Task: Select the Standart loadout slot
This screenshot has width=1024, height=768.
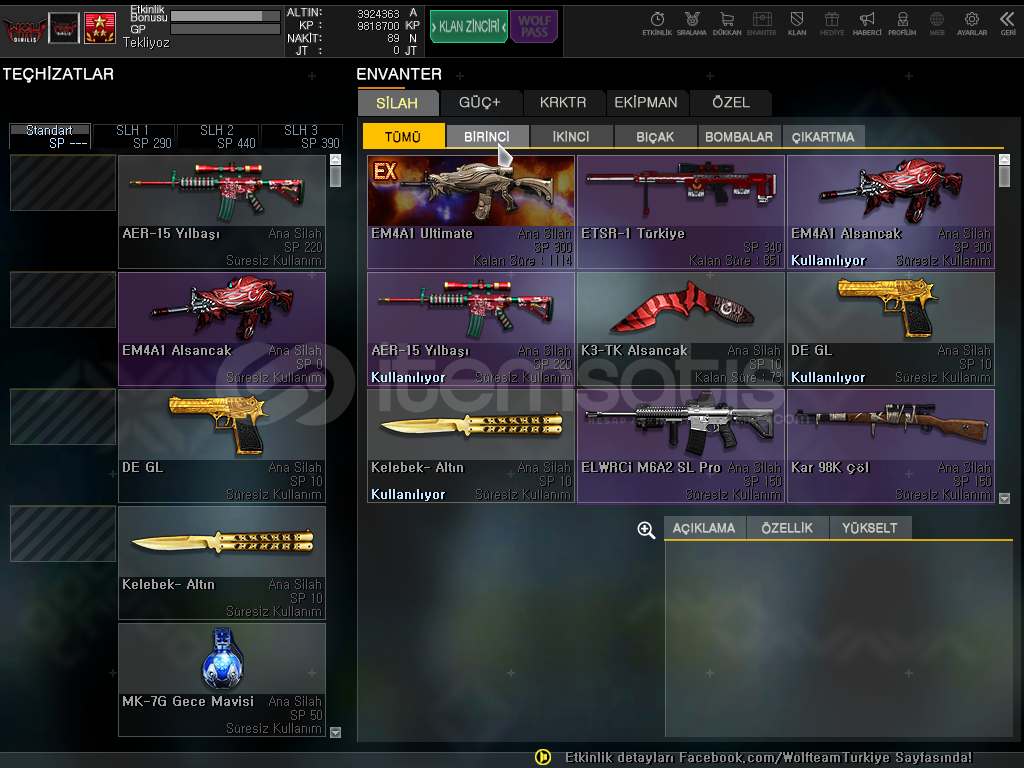Action: [x=50, y=136]
